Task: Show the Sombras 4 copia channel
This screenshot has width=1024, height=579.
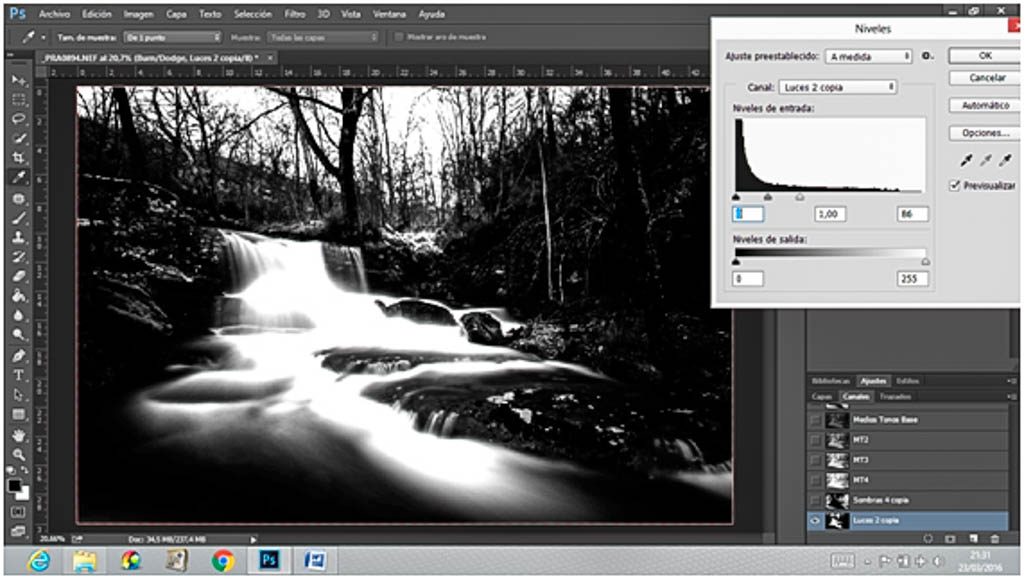Action: tap(816, 500)
